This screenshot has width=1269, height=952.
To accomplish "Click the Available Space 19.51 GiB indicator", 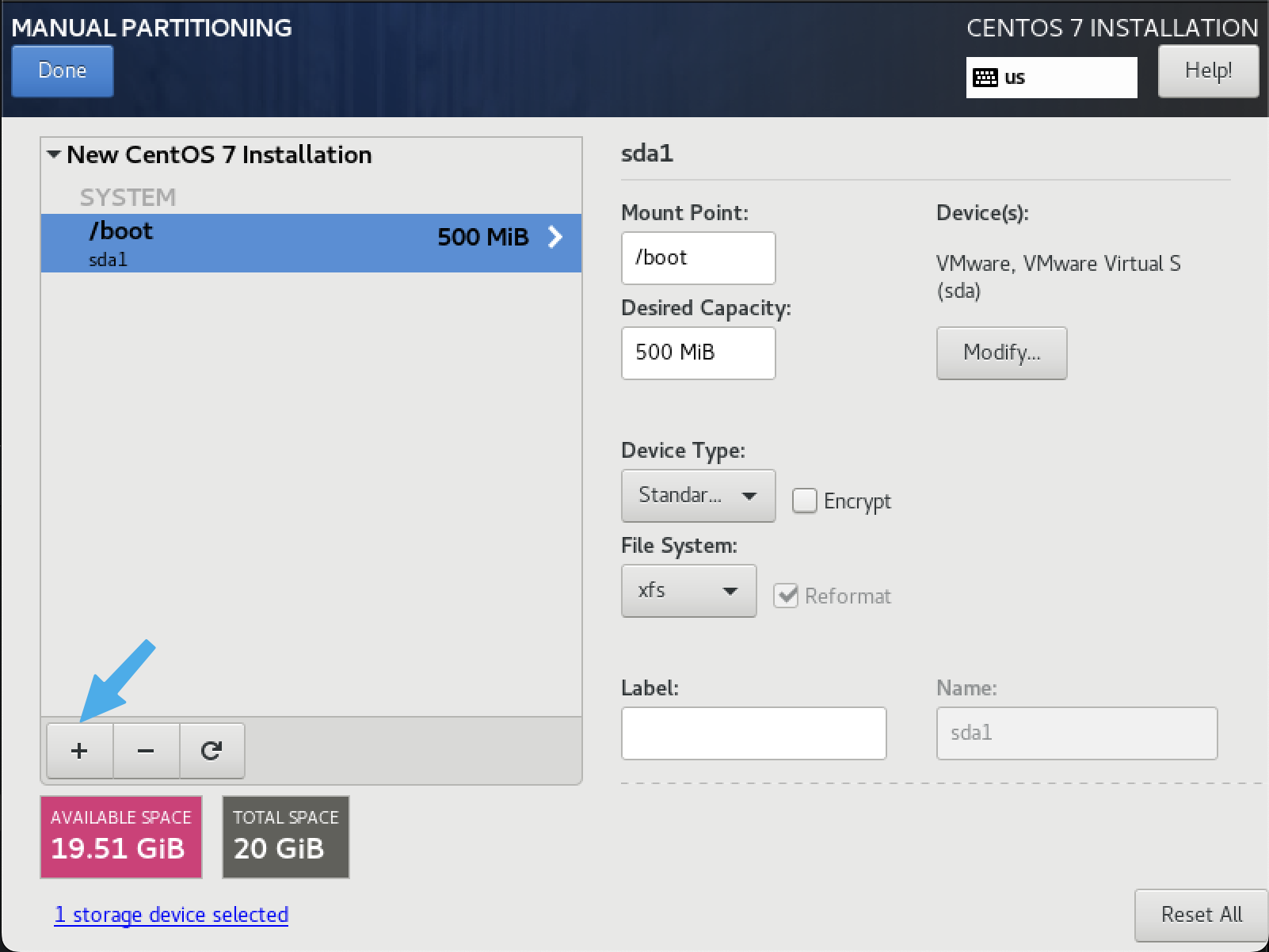I will [120, 836].
